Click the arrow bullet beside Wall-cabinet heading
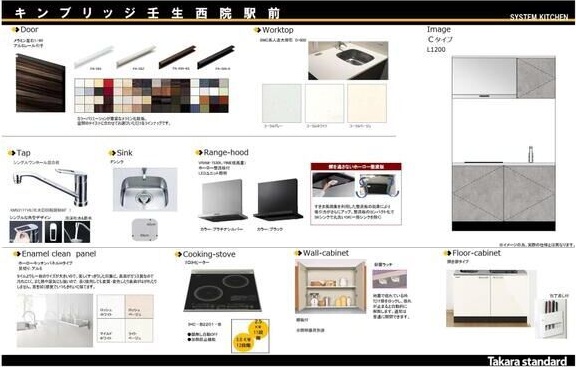Viewport: 576px width, 367px height. [298, 253]
